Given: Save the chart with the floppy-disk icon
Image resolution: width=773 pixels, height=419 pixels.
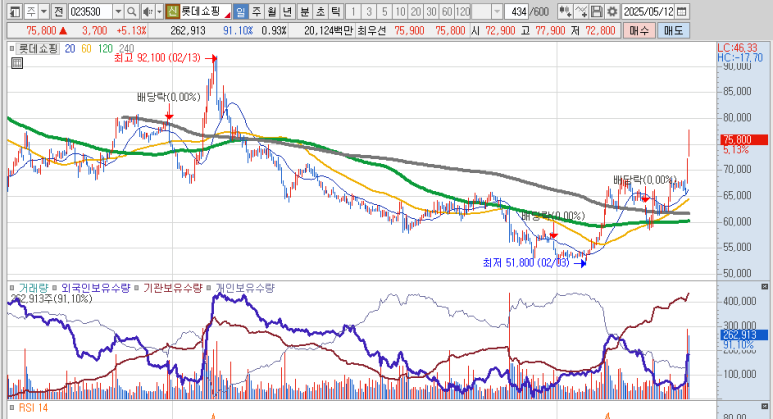Looking at the screenshot, I should pyautogui.click(x=597, y=11).
